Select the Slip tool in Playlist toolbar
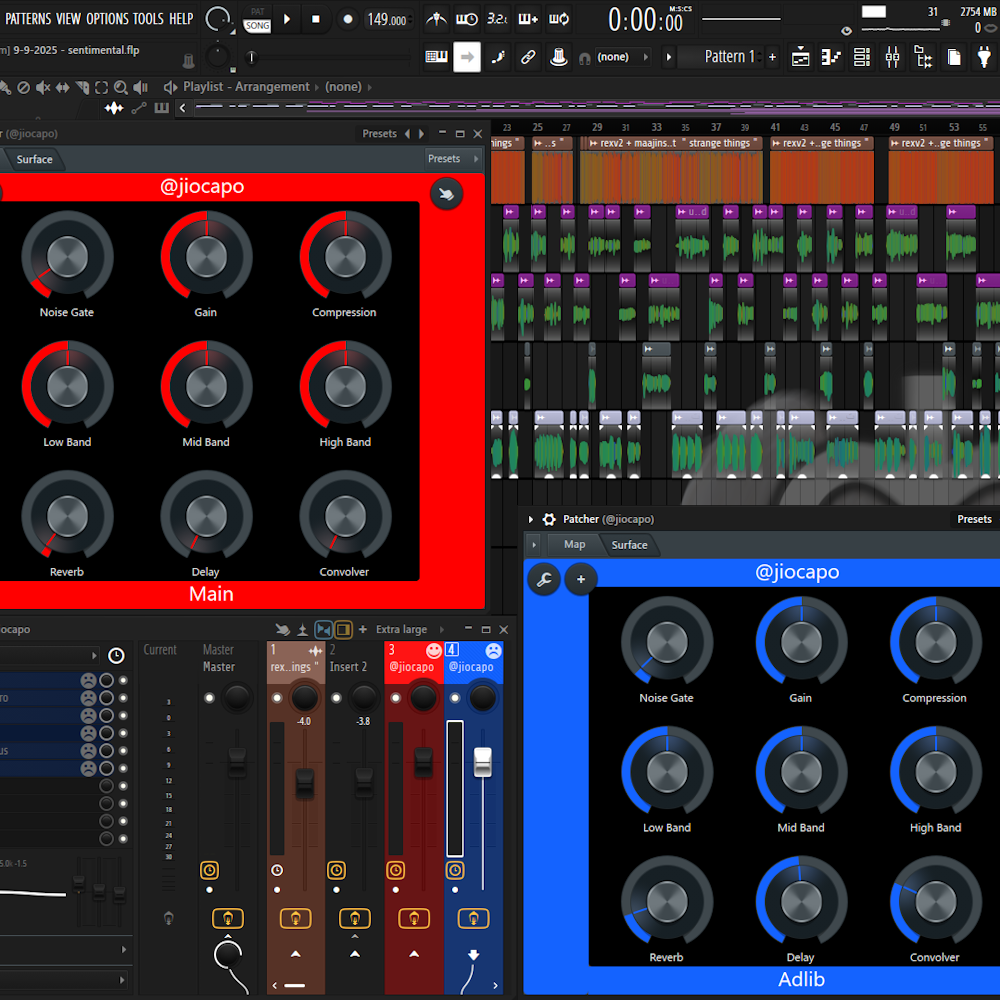This screenshot has height=1000, width=1000. 62,87
